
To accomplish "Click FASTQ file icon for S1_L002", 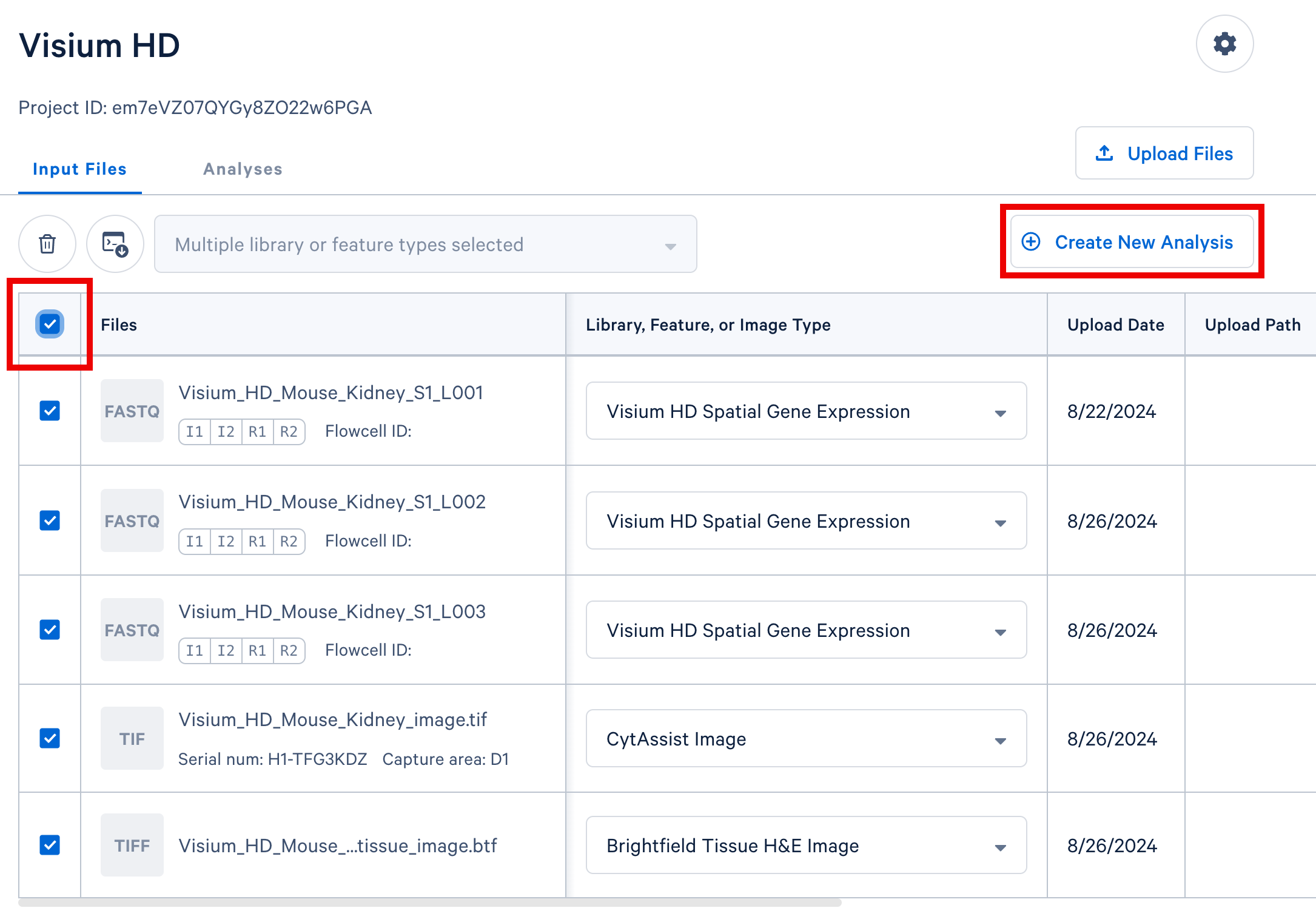I will coord(132,521).
